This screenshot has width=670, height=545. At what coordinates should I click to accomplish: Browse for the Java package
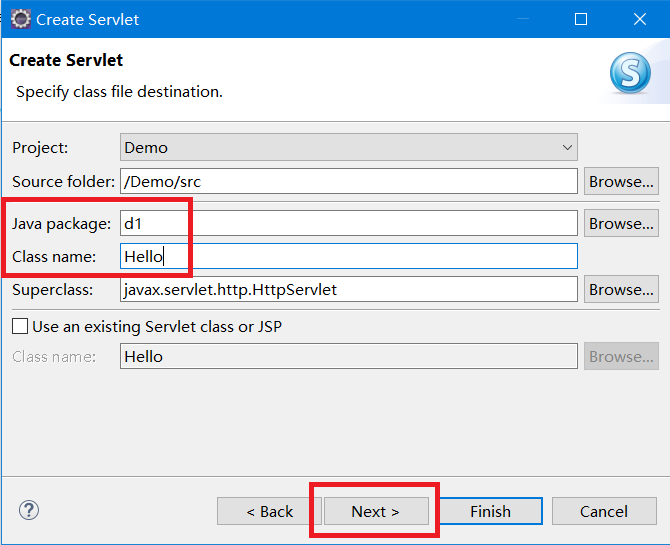point(621,224)
